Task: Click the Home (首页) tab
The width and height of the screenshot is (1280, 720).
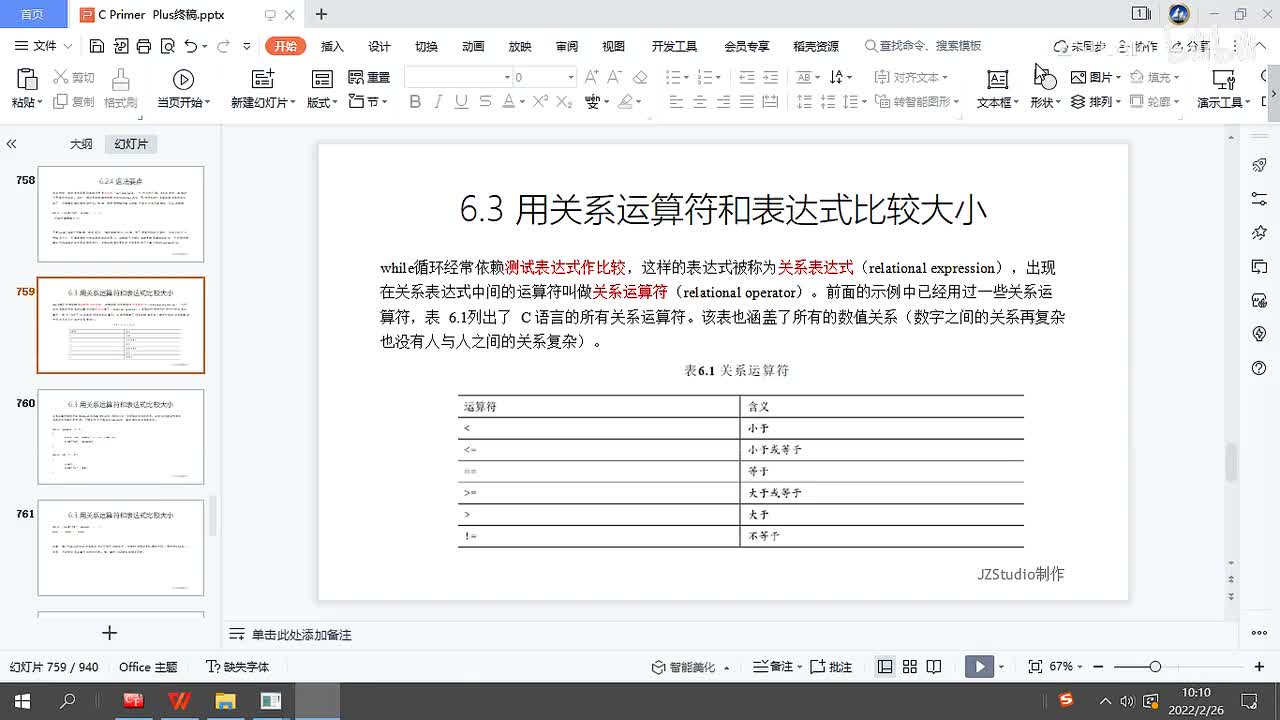Action: tap(32, 14)
